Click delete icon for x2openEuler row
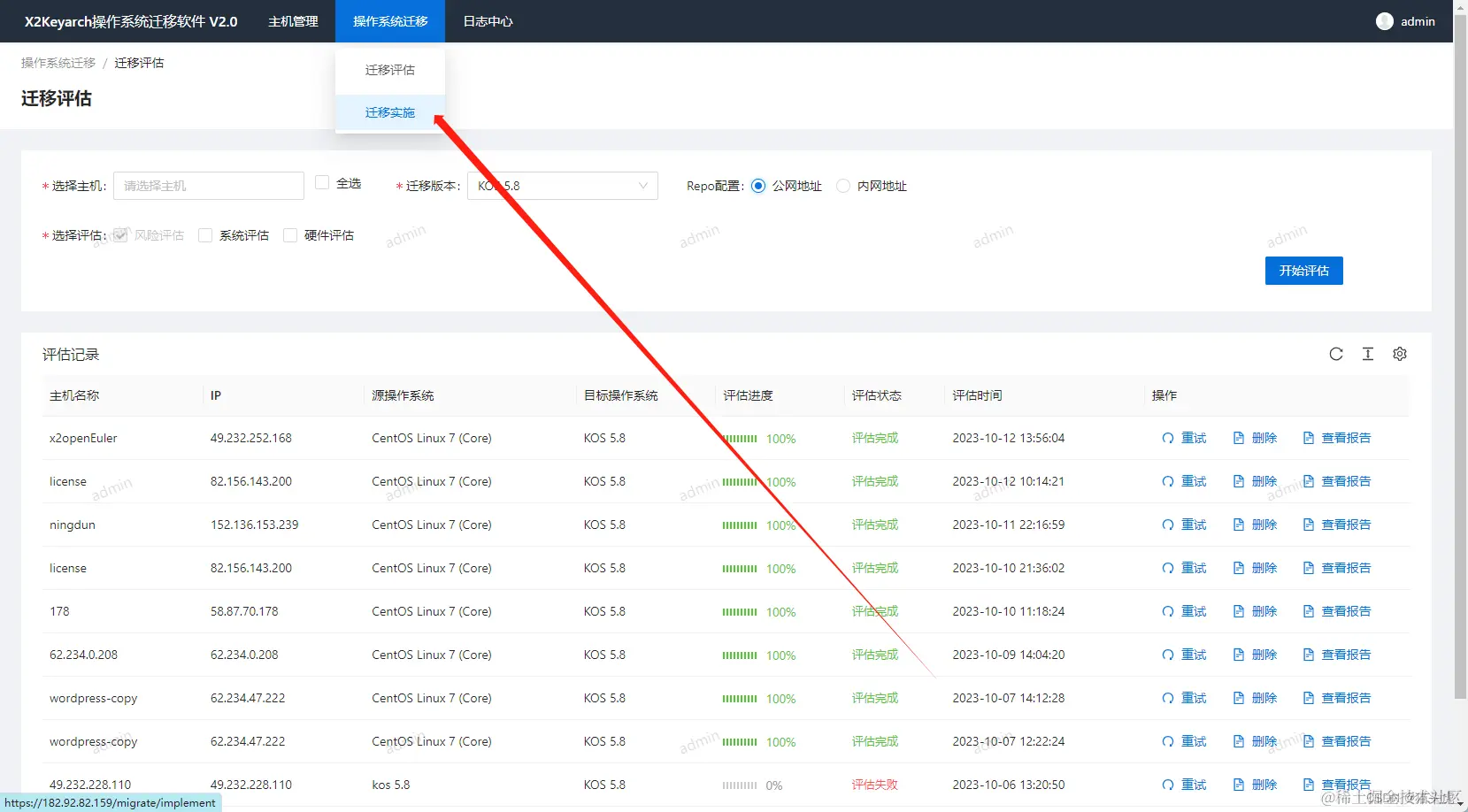This screenshot has height=812, width=1468. 1239,438
